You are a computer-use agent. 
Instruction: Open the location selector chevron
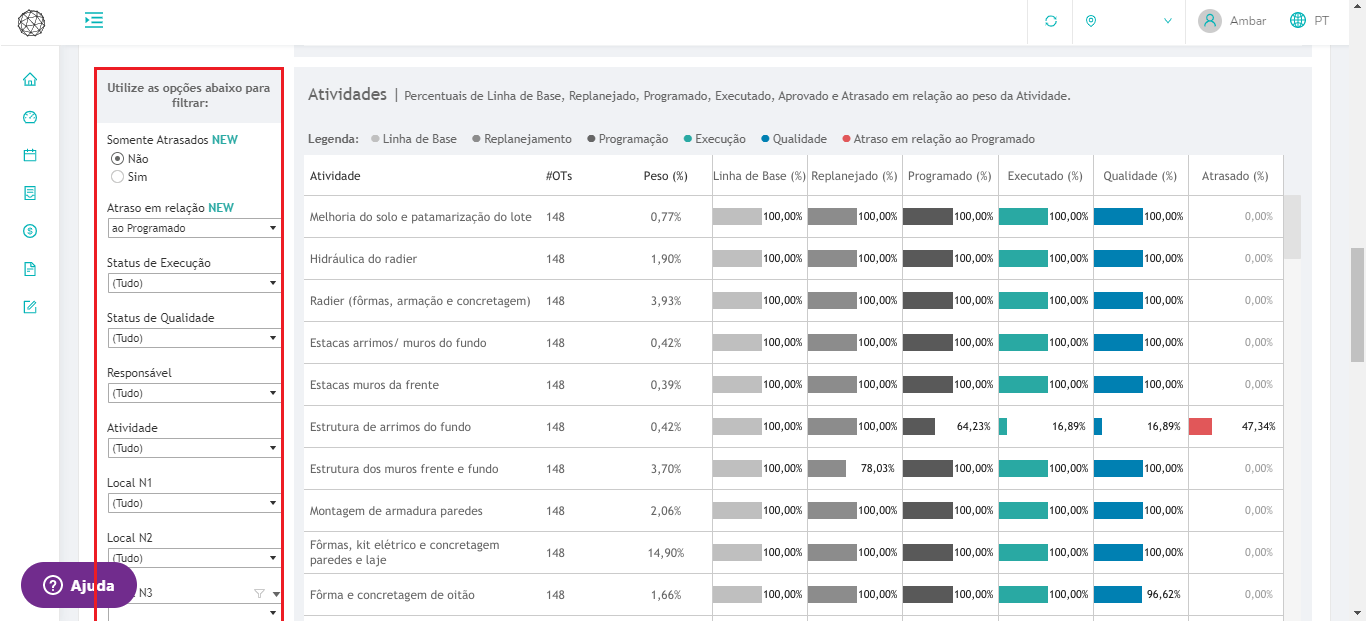(x=1167, y=21)
